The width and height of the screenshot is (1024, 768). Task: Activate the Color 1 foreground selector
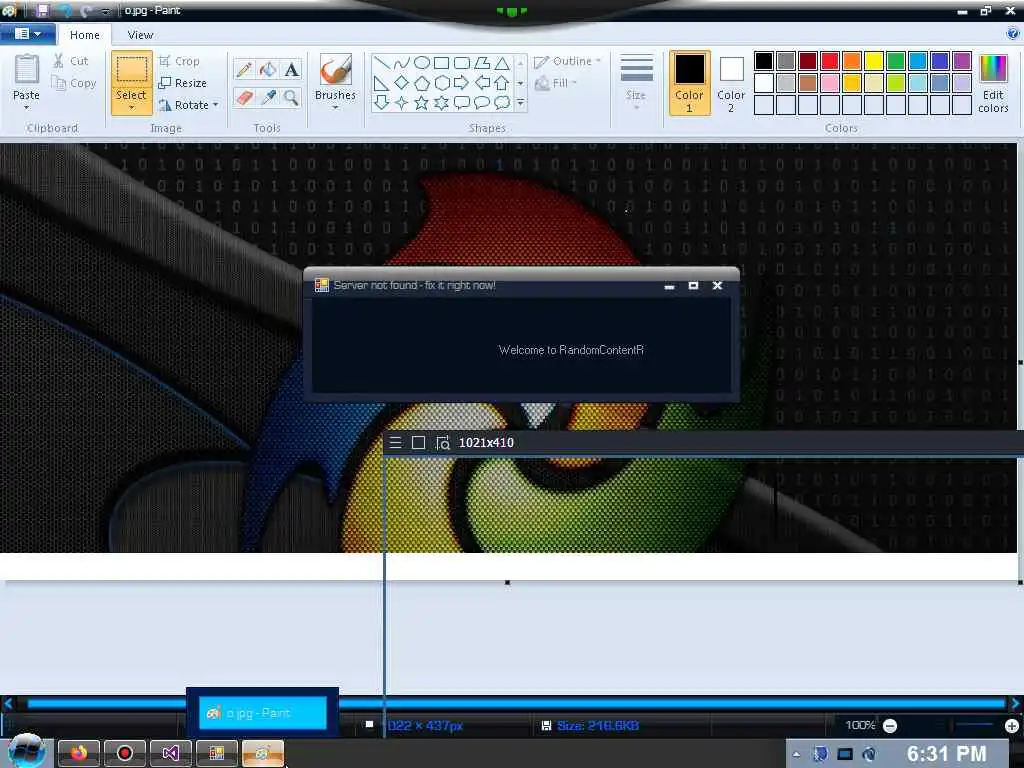(x=690, y=83)
